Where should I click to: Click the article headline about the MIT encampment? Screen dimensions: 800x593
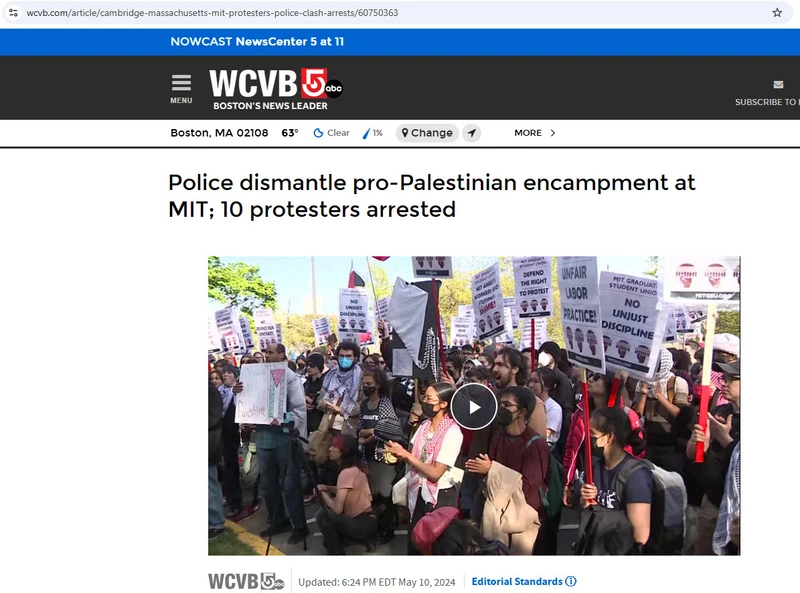click(432, 196)
